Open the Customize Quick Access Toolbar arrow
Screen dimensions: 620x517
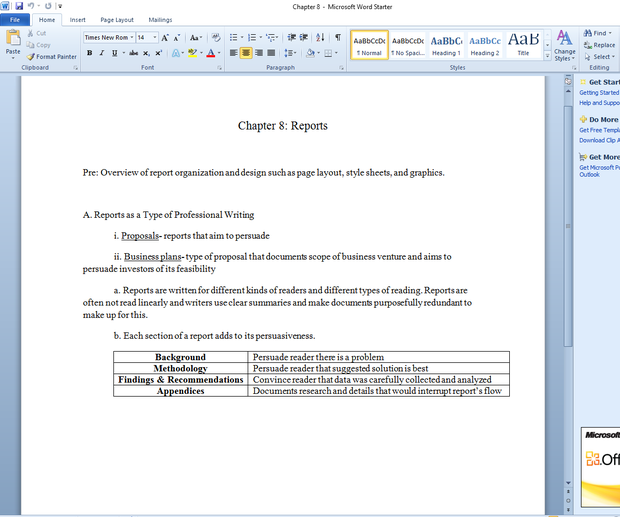pyautogui.click(x=60, y=6)
